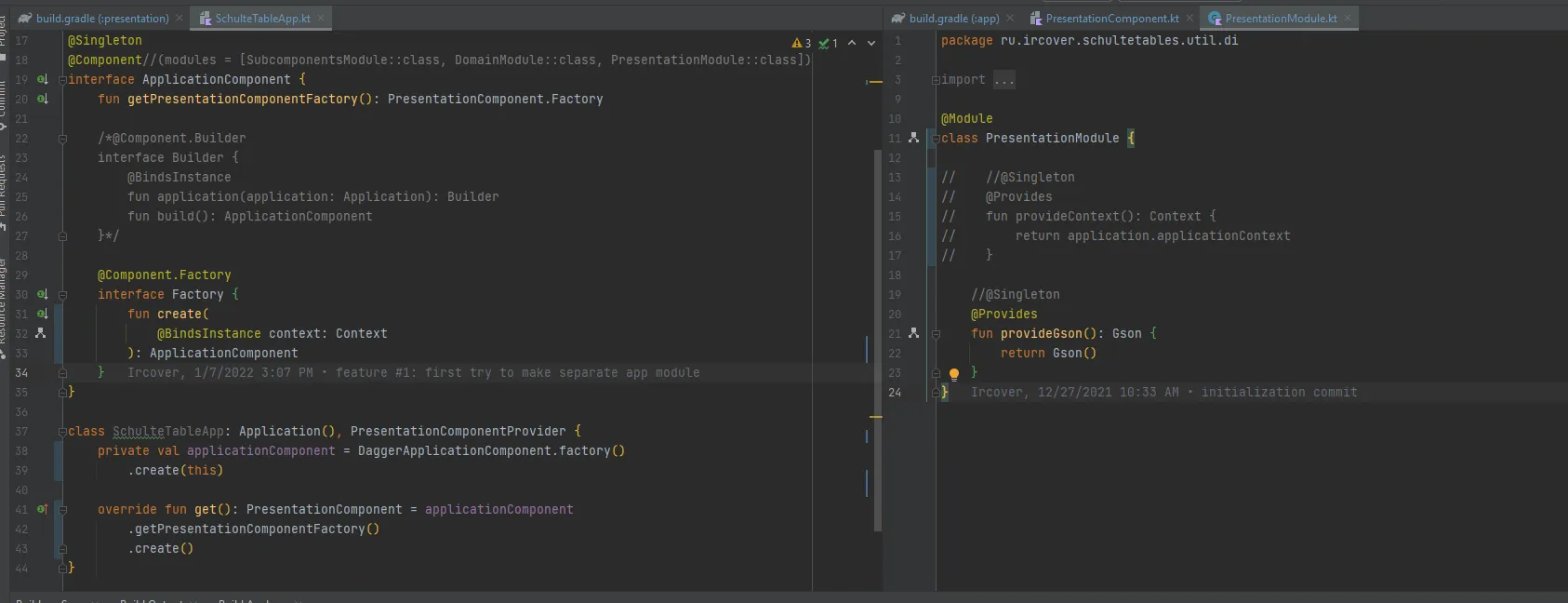This screenshot has width=1568, height=603.
Task: Click Dagger navigation gutter icon for PresentationModule class
Action: [x=913, y=138]
